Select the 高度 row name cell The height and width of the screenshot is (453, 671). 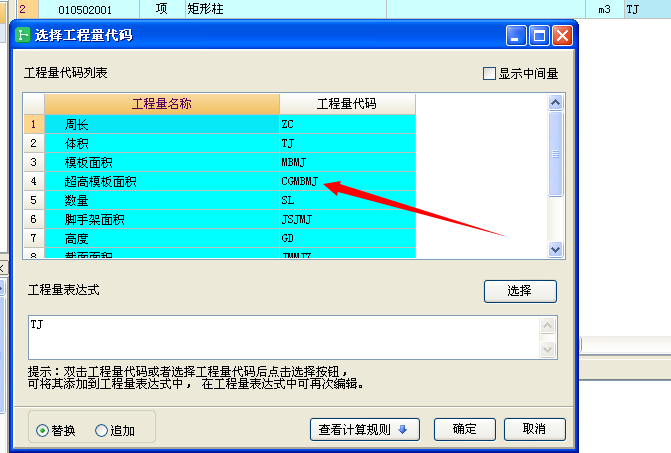click(162, 238)
